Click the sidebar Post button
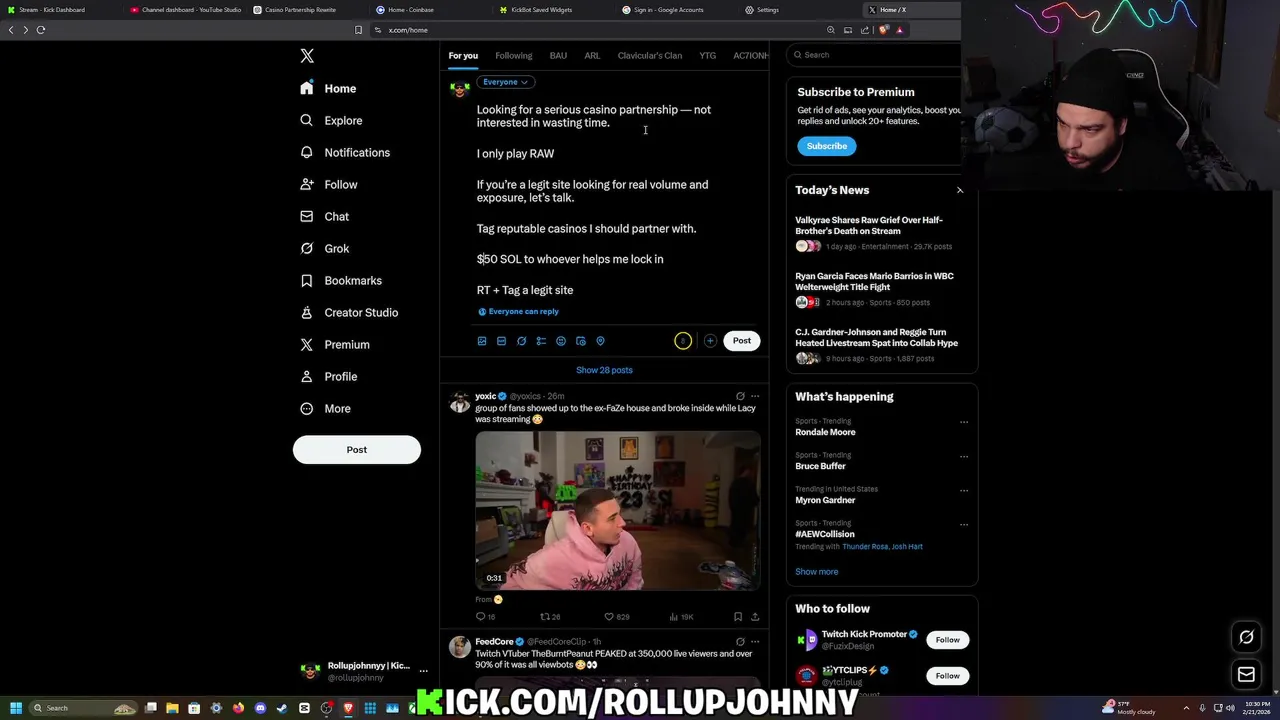This screenshot has width=1280, height=720. pyautogui.click(x=357, y=450)
